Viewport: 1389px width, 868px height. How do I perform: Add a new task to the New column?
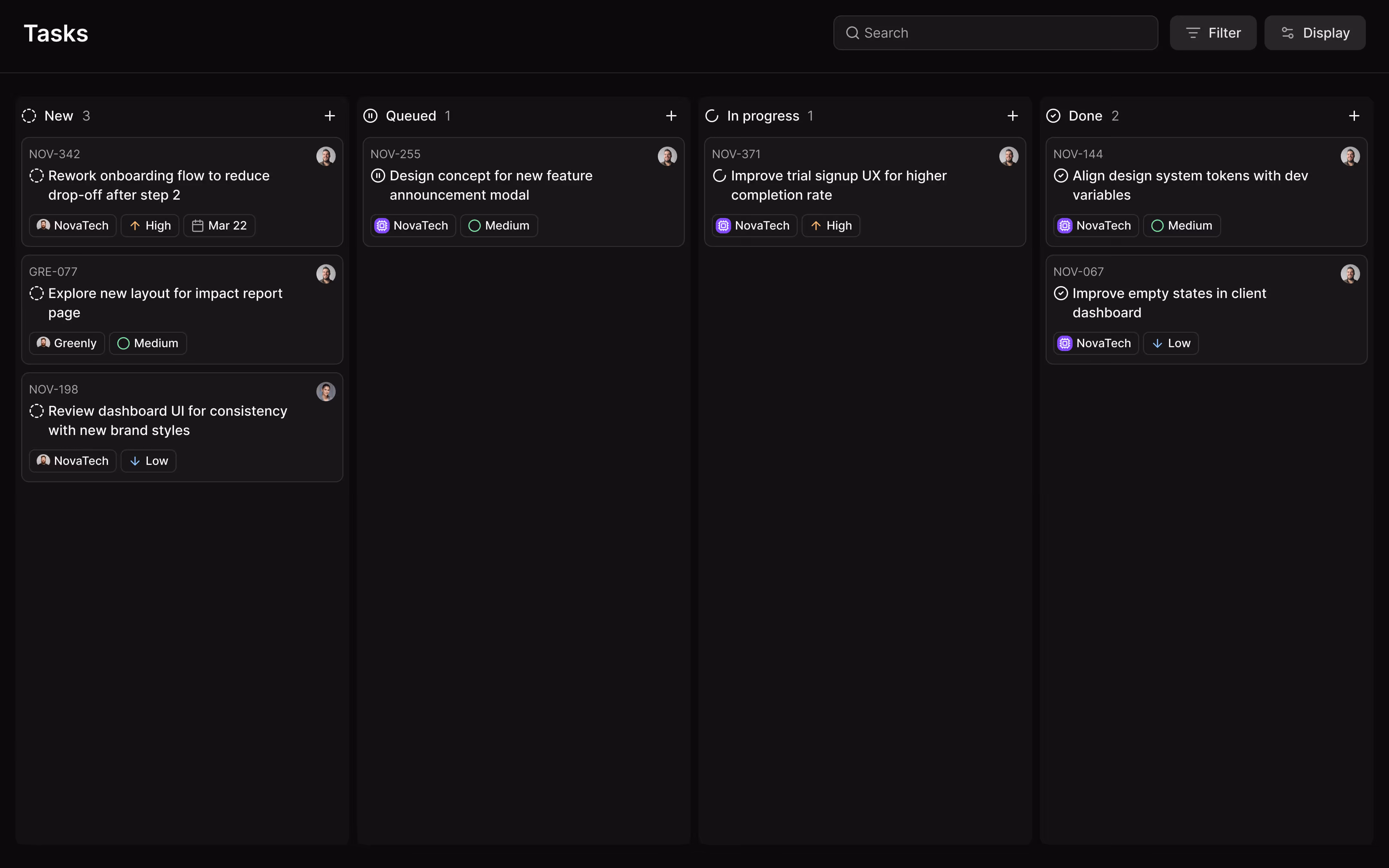point(330,115)
